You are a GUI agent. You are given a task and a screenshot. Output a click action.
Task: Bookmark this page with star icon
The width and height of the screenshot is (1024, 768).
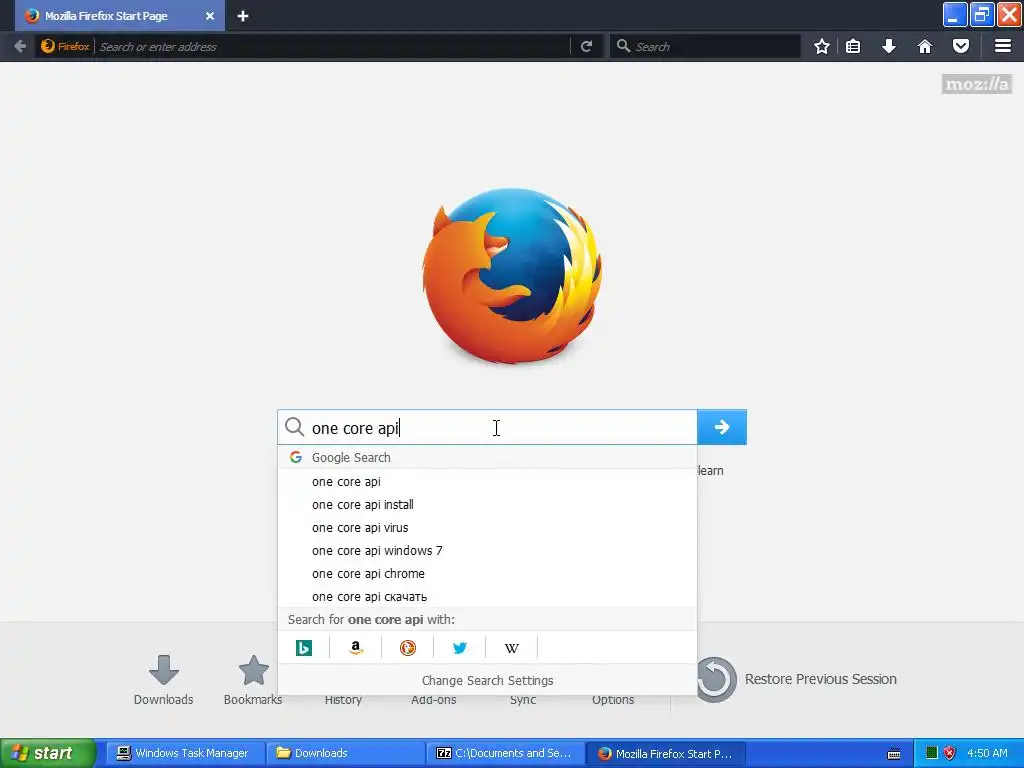[x=822, y=46]
